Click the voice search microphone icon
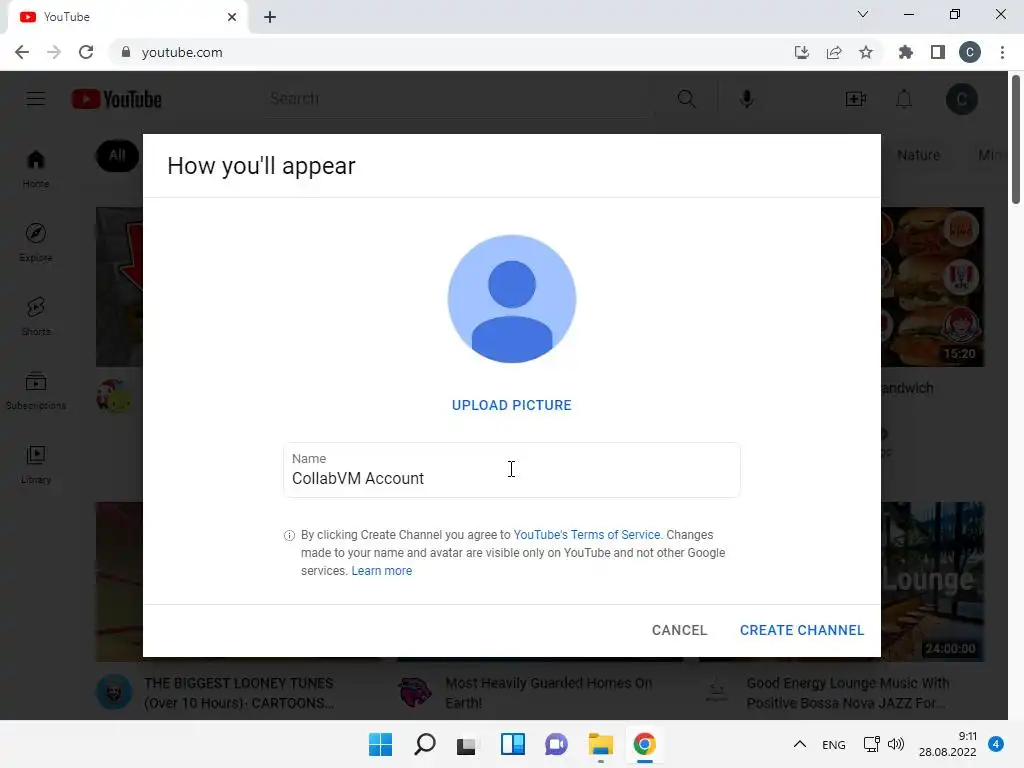The width and height of the screenshot is (1024, 768). [747, 99]
